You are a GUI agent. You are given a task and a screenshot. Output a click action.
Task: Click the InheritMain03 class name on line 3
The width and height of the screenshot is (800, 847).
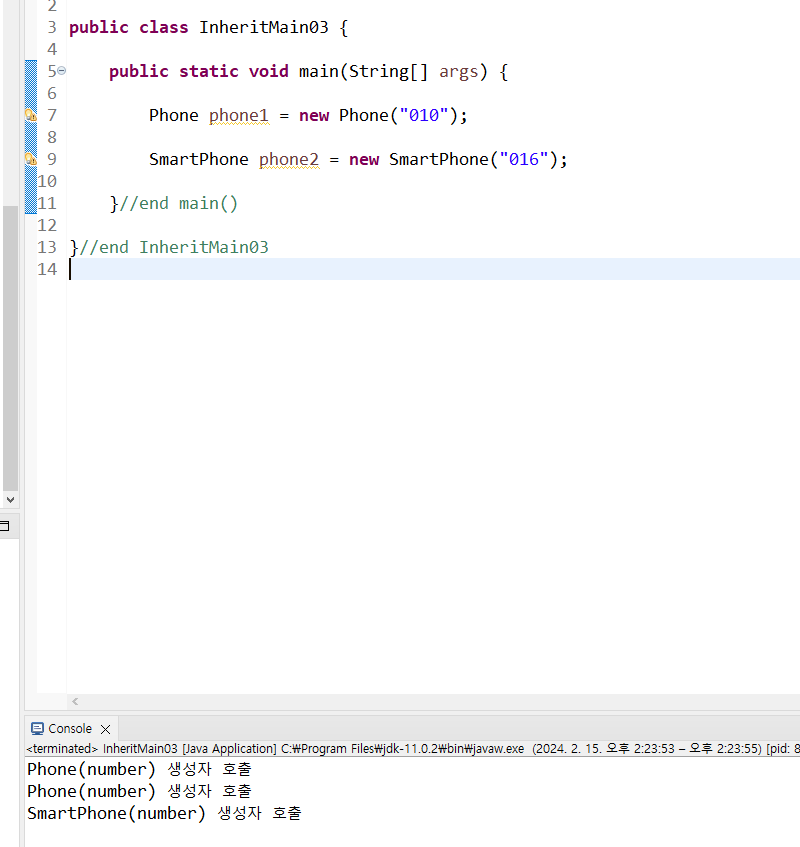[264, 28]
